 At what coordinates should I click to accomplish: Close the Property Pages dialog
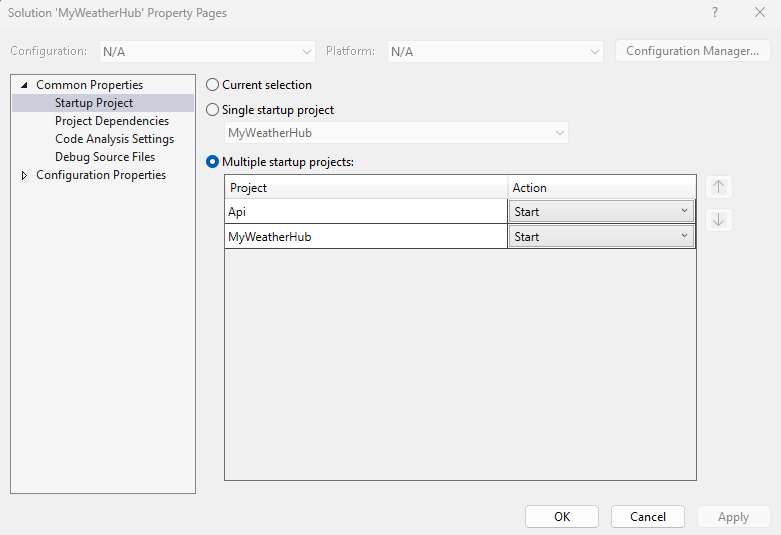click(x=760, y=12)
